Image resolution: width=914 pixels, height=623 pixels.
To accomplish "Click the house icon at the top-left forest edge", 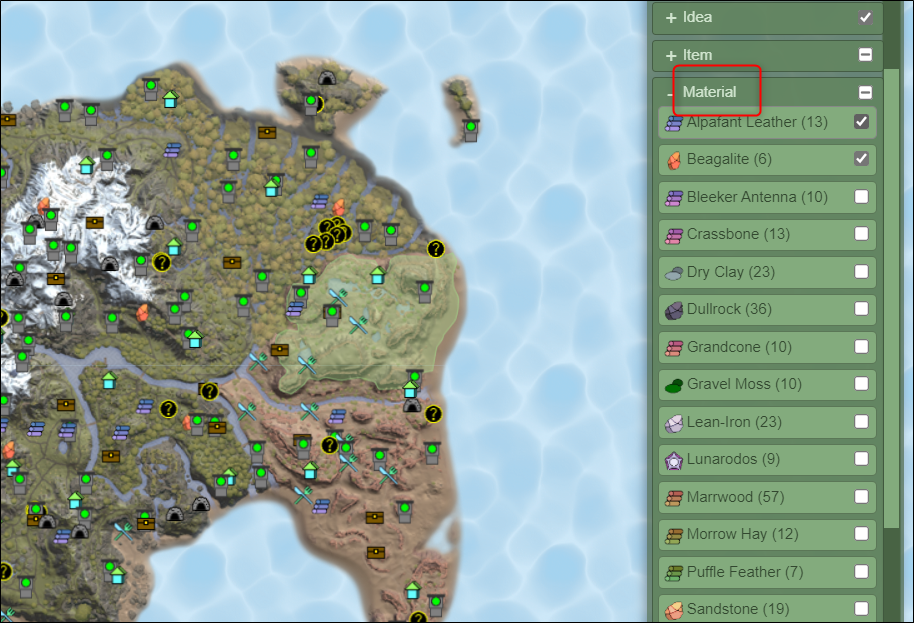I will coord(170,99).
